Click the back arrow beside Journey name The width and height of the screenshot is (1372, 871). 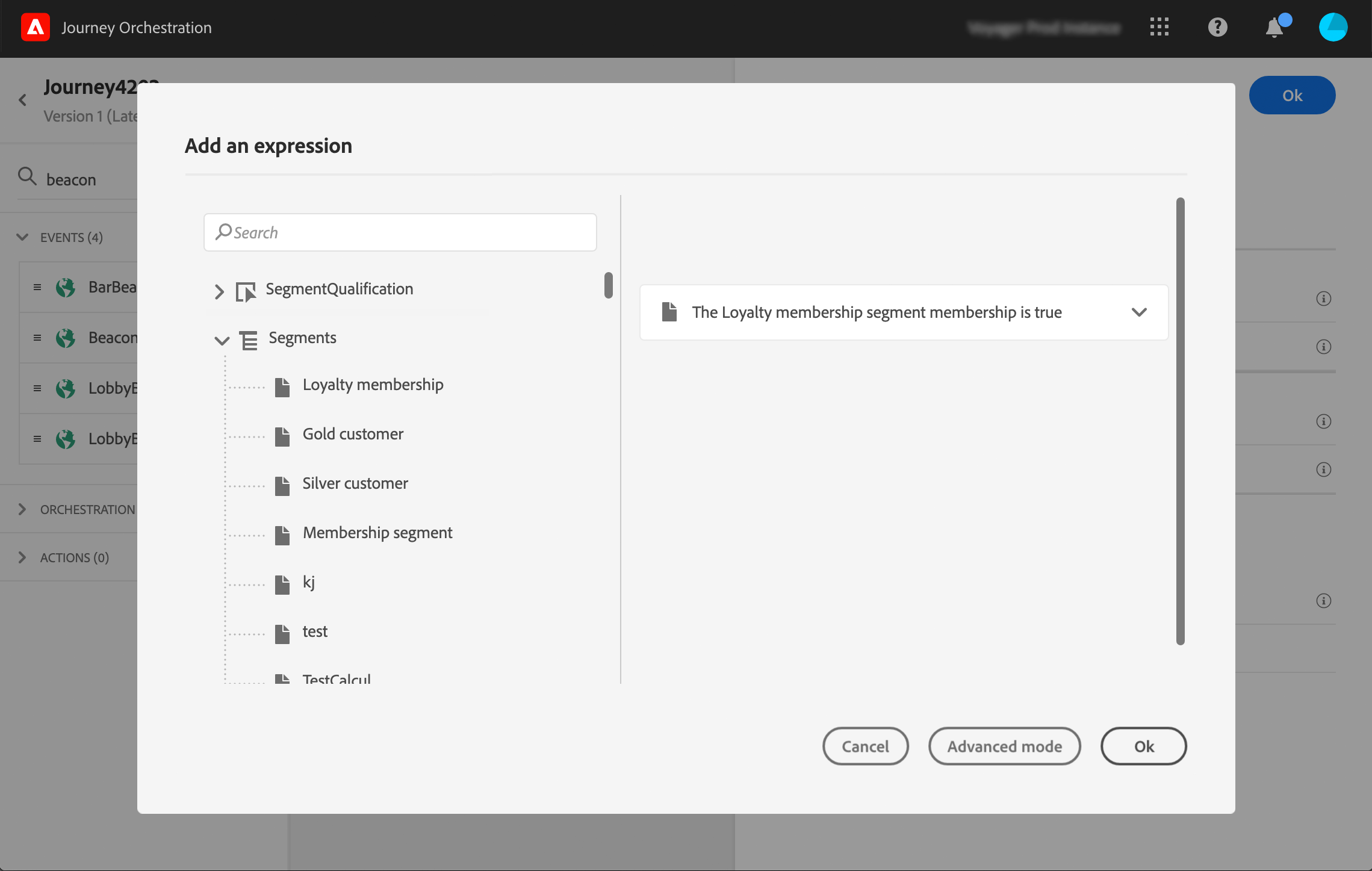(23, 100)
